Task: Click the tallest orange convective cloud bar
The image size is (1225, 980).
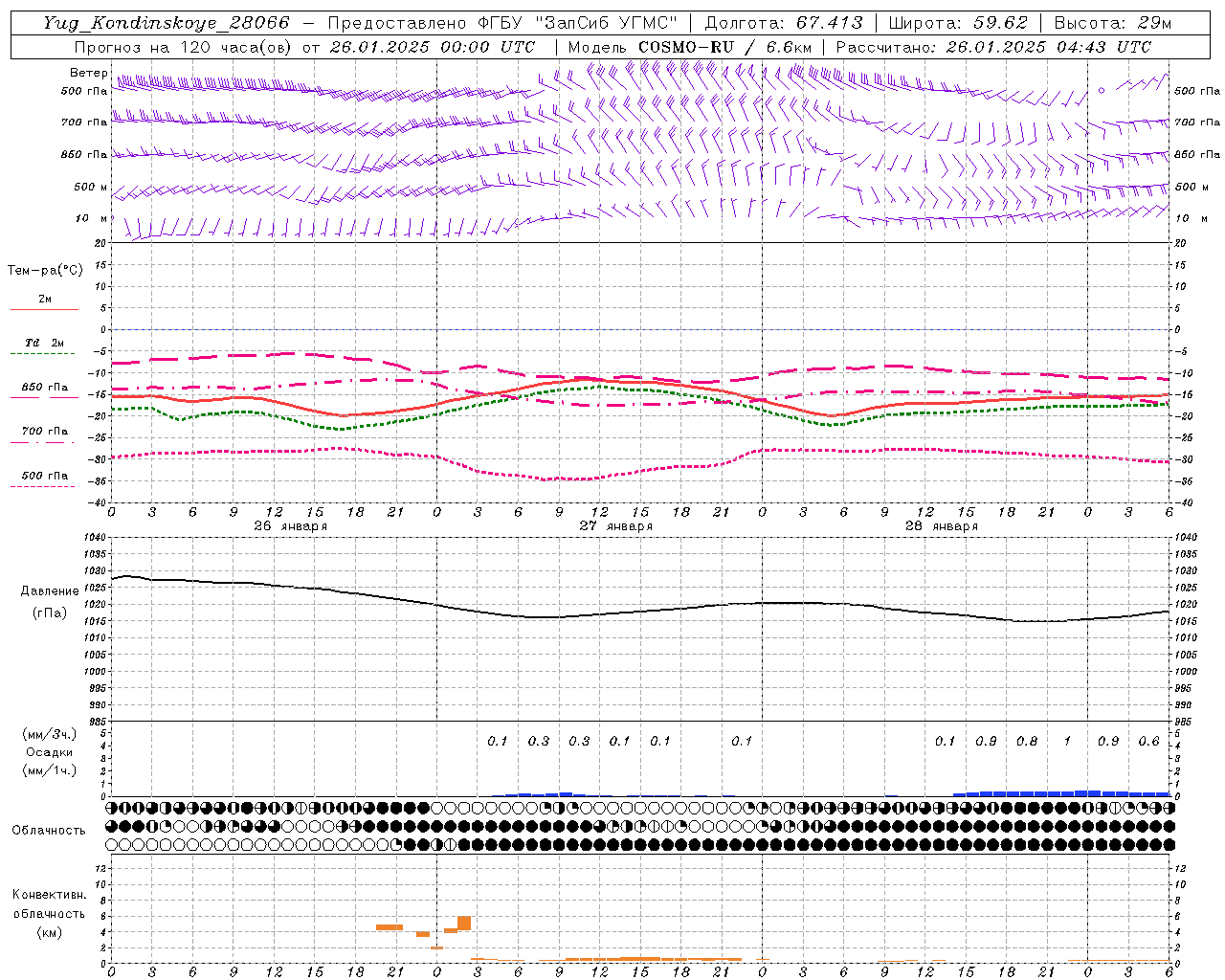Action: [x=464, y=923]
